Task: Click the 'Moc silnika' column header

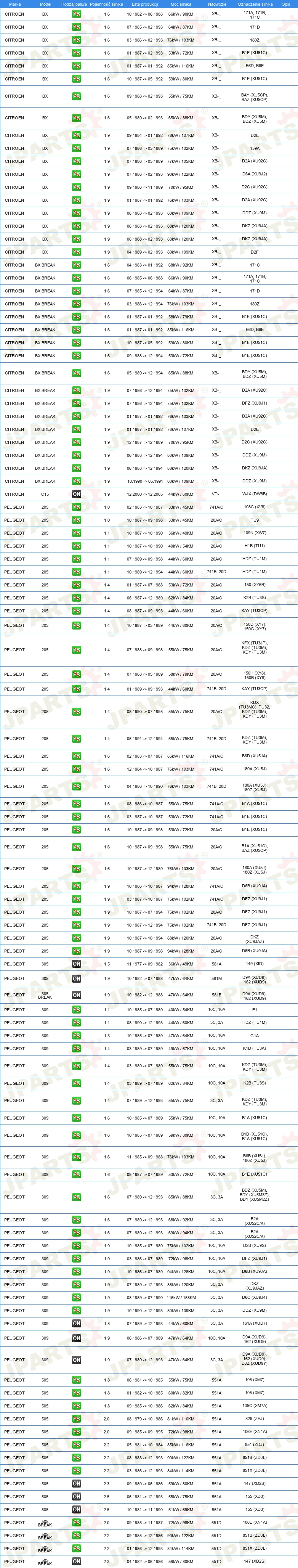Action: (181, 4)
